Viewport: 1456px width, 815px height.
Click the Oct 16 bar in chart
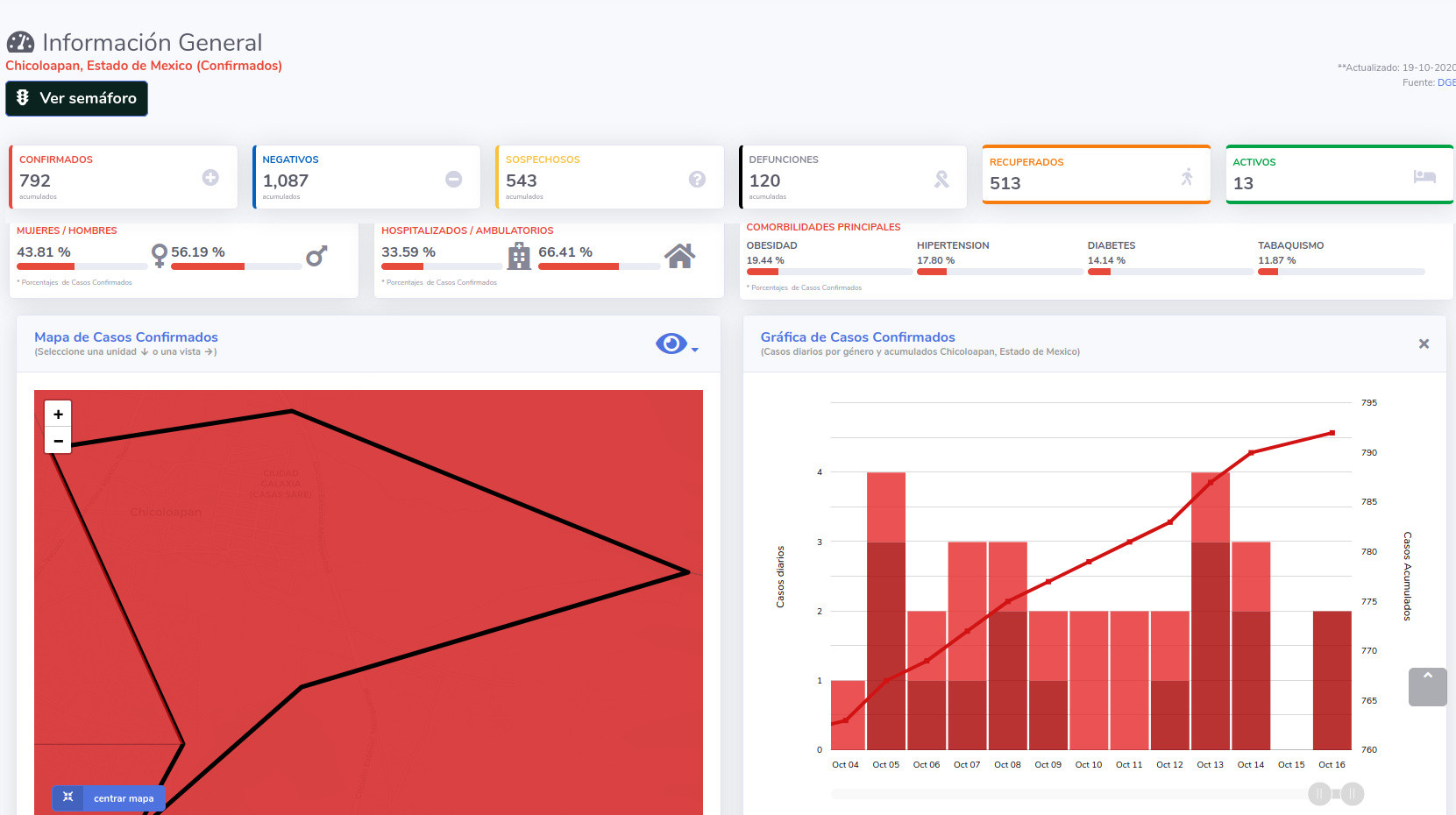pos(1332,680)
